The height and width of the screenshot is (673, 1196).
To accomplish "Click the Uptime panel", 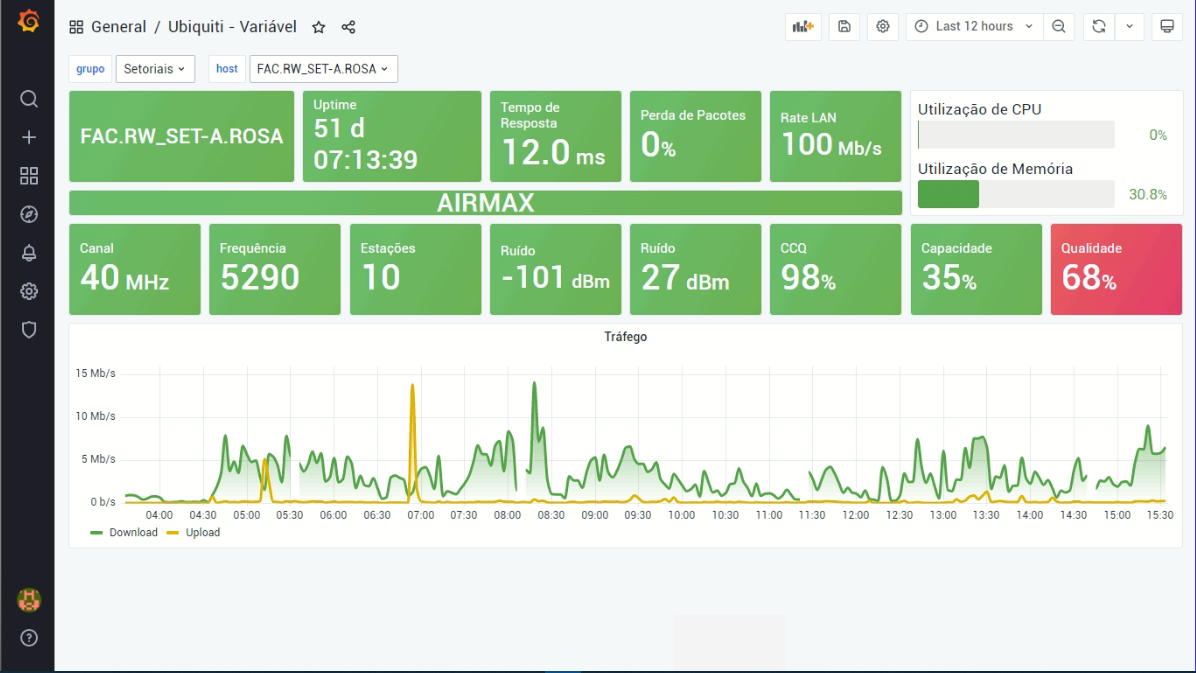I will pyautogui.click(x=392, y=137).
